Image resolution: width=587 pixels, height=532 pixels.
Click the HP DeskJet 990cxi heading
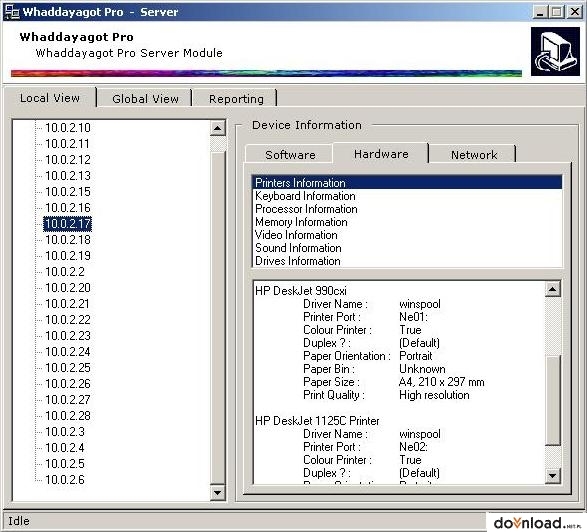click(x=301, y=291)
